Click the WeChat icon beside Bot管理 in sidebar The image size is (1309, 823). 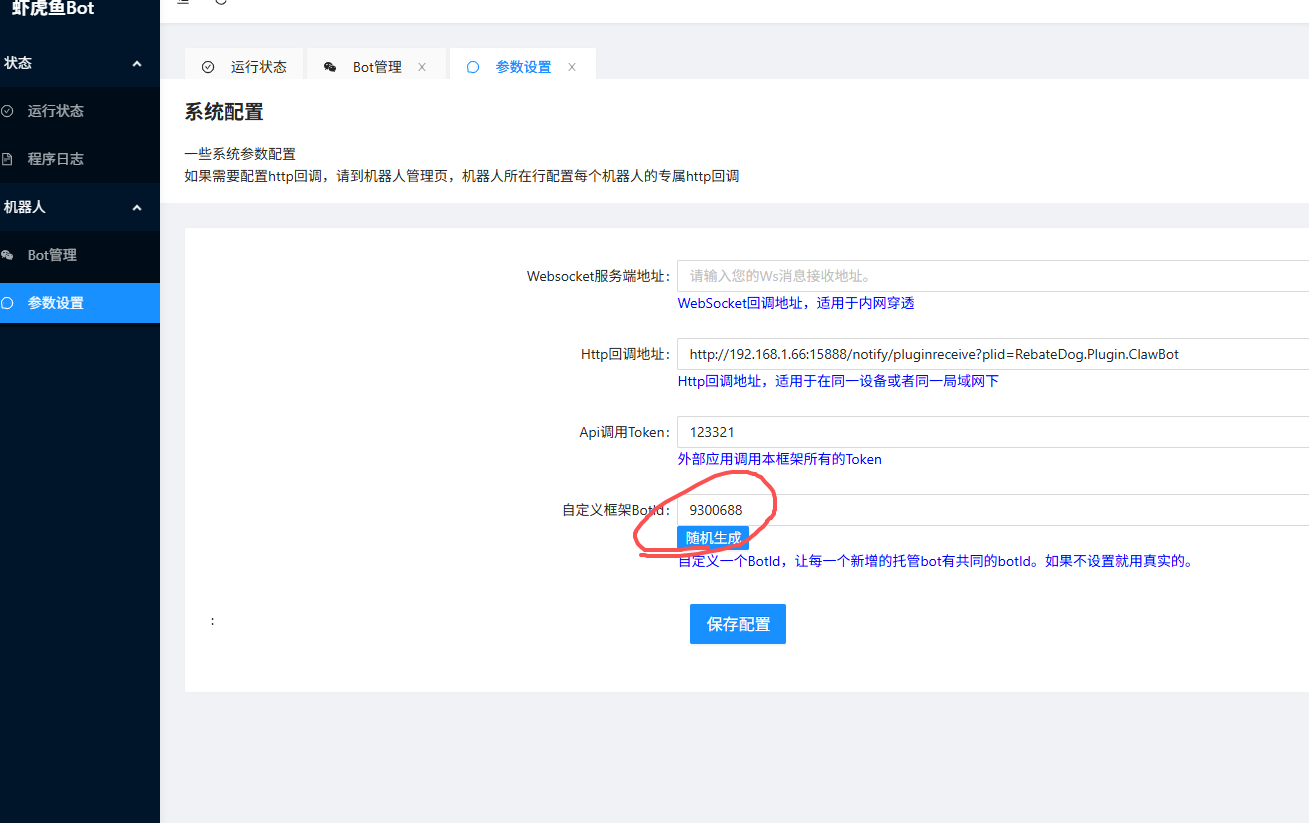tap(7, 255)
